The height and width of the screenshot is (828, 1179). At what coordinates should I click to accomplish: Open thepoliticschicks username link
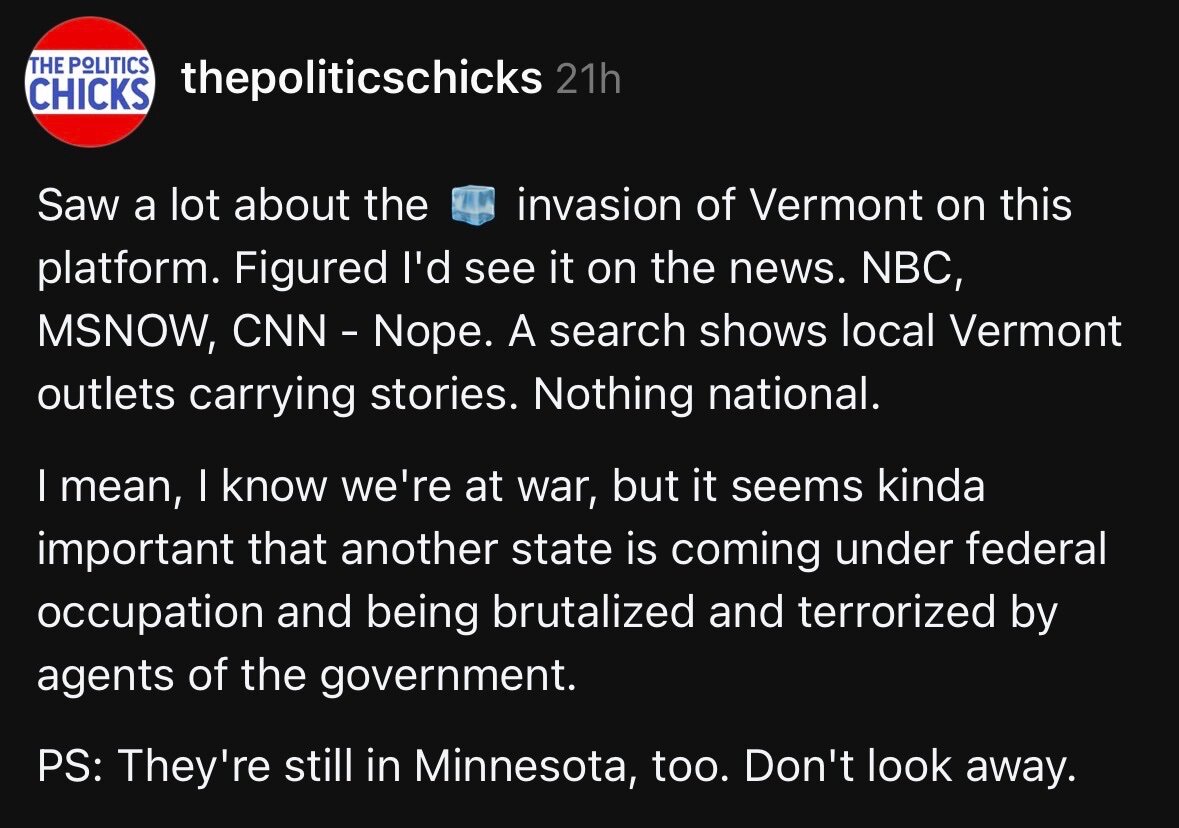361,77
